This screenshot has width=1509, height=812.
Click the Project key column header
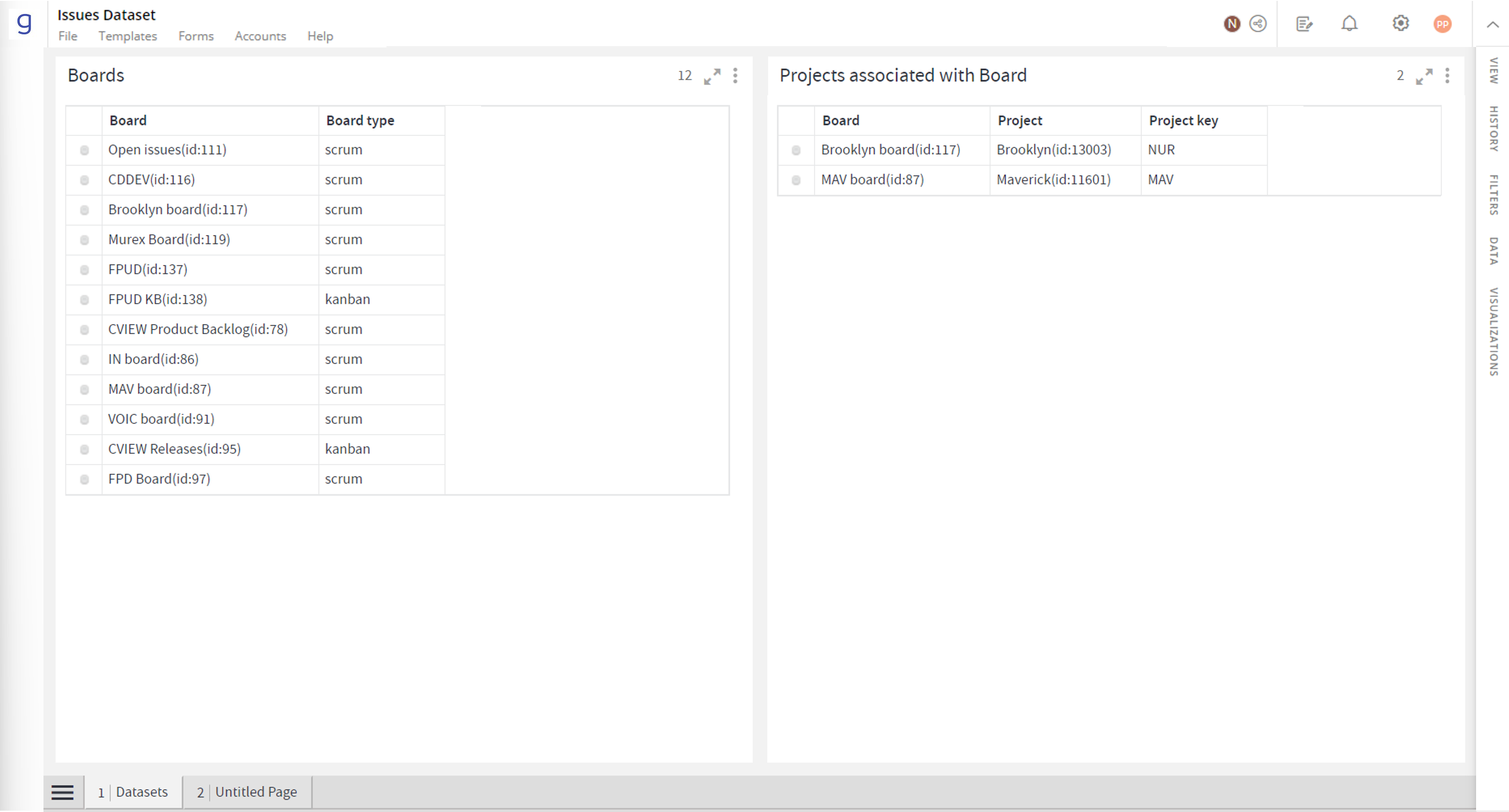1204,121
